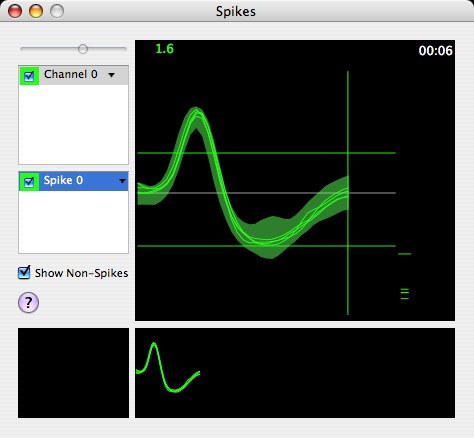Click the Spikes window title bar text

tap(236, 11)
